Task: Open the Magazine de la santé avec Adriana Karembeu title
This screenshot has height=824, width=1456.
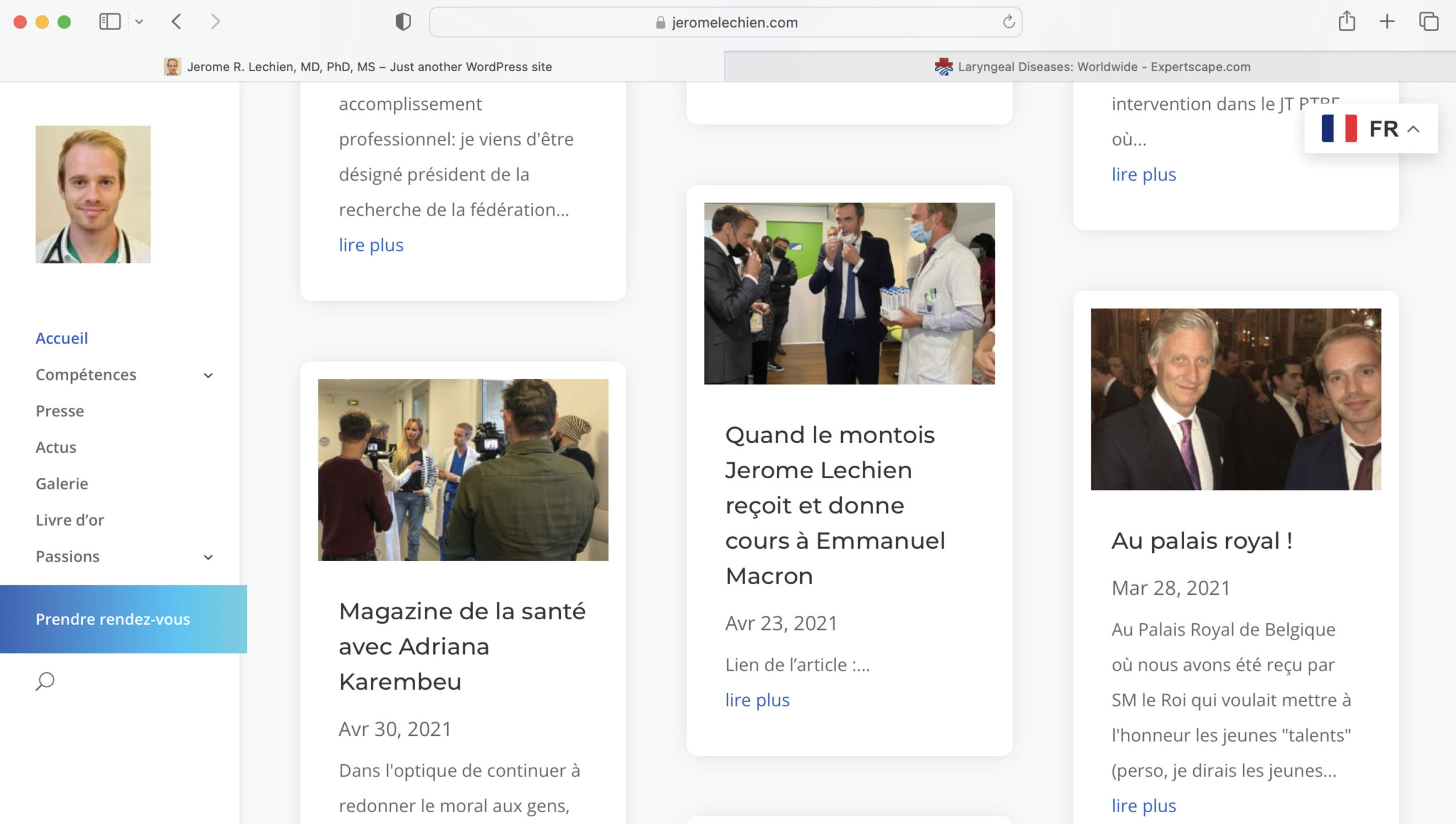Action: pos(462,647)
